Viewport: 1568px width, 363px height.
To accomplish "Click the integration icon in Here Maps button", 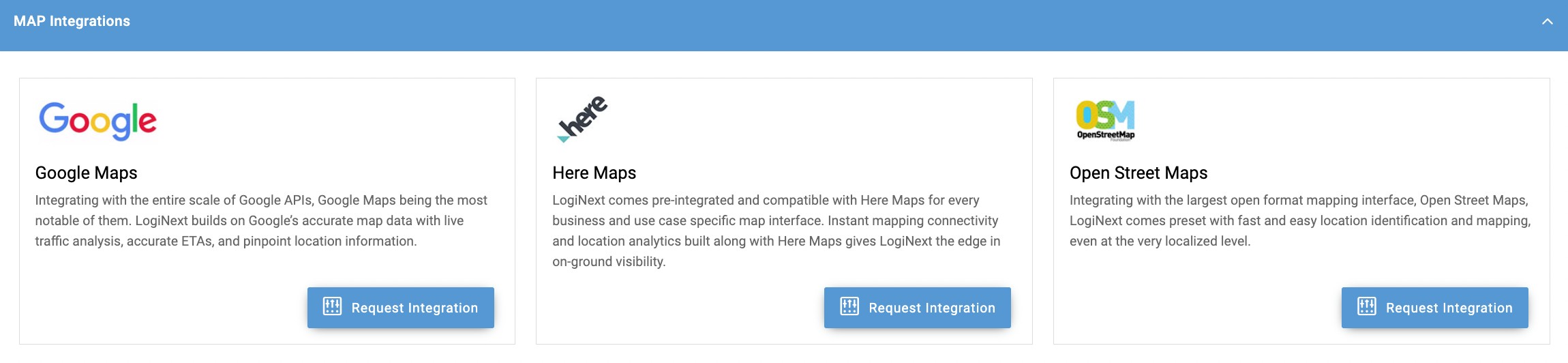I will 849,306.
